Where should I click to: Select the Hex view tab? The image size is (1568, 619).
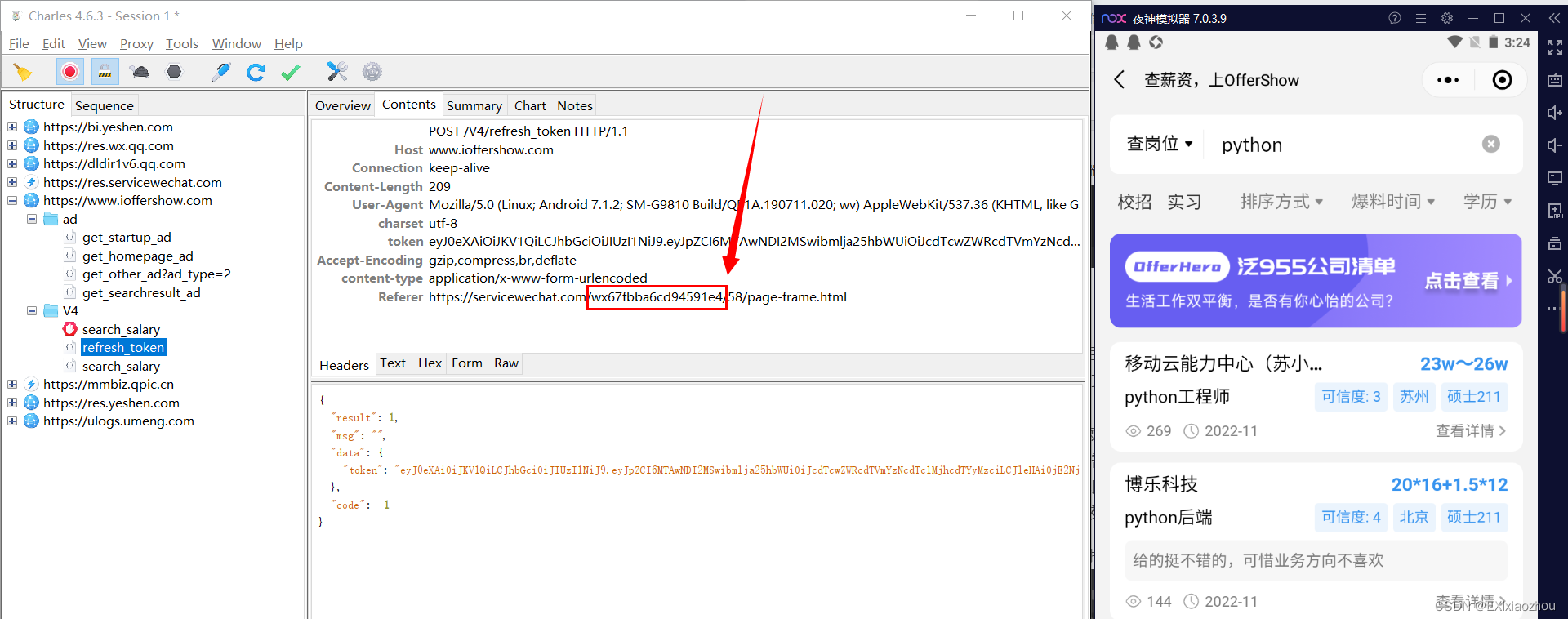click(x=430, y=363)
